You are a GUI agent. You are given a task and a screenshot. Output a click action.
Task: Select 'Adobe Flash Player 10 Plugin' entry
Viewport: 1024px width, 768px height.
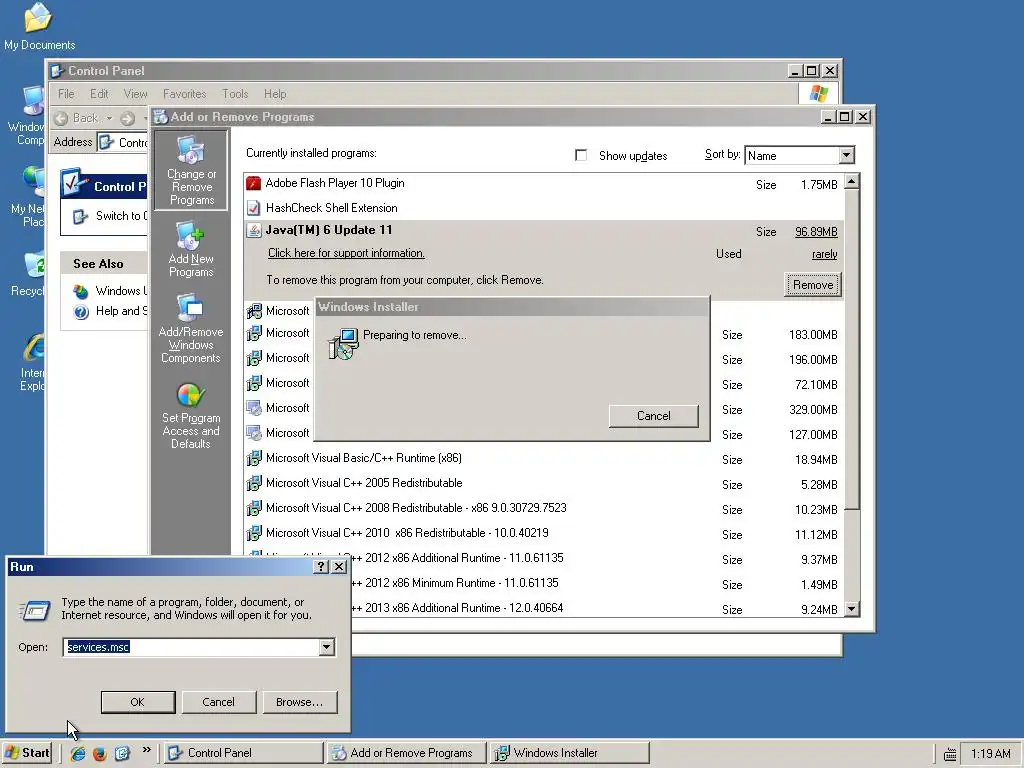click(x=543, y=184)
